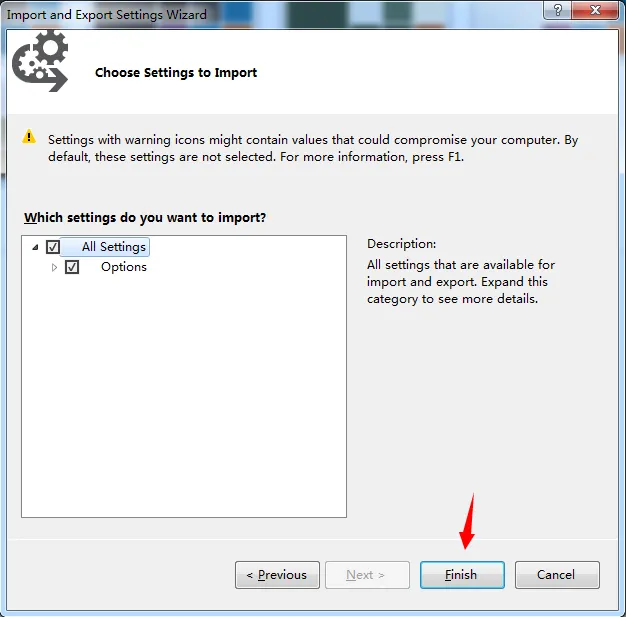Collapse the All Settings tree node
Screen dimensions: 626x617
click(x=35, y=247)
